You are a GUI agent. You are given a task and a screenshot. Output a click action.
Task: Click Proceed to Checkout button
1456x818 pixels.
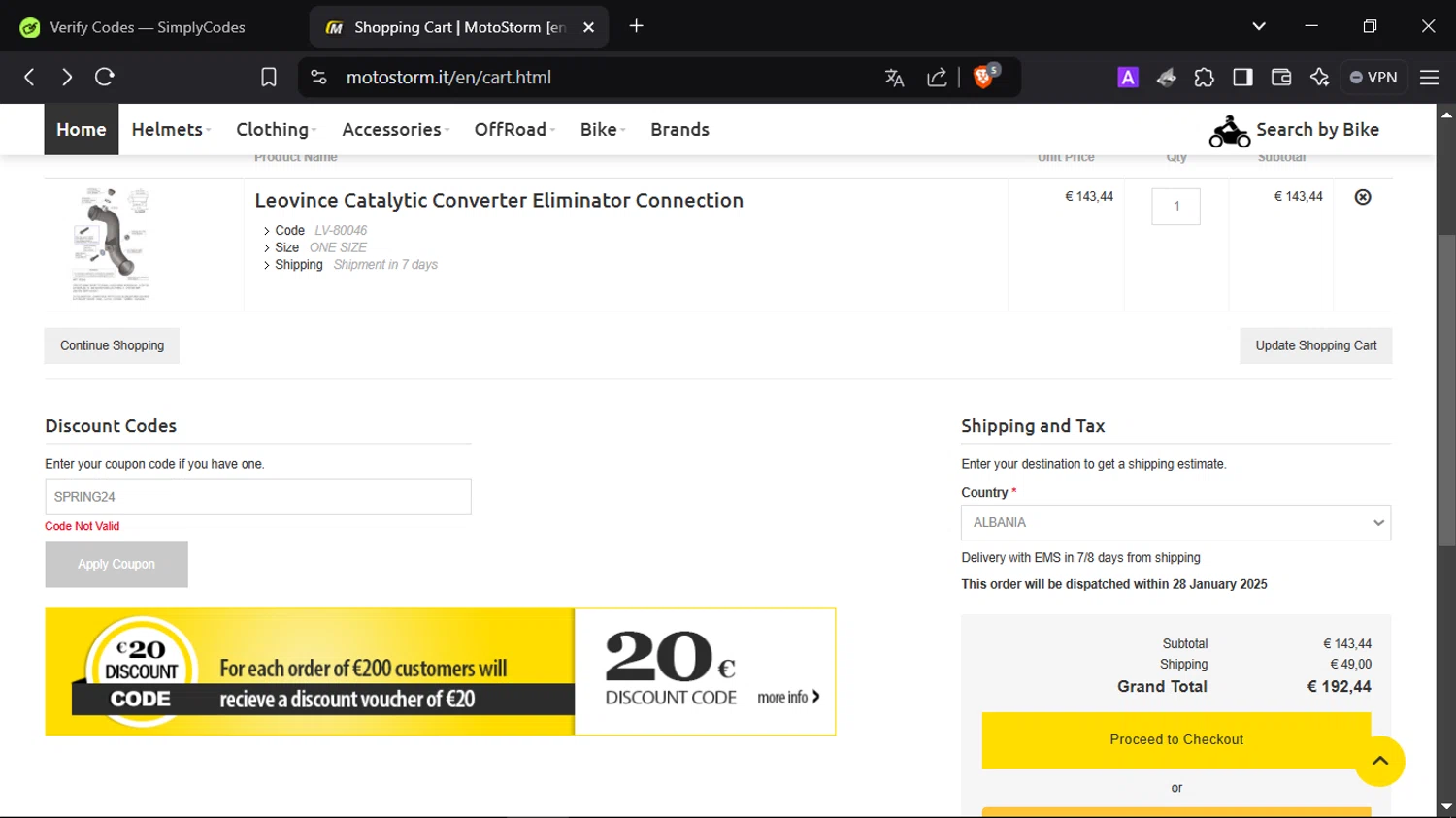1176,739
